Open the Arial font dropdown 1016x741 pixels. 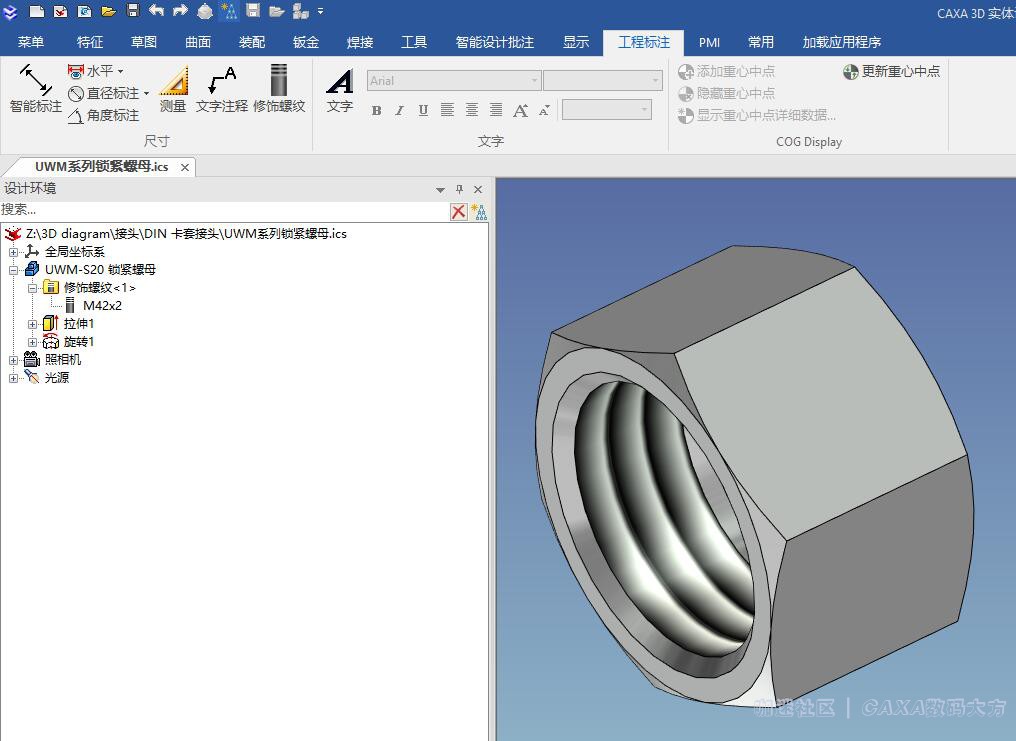coord(534,81)
